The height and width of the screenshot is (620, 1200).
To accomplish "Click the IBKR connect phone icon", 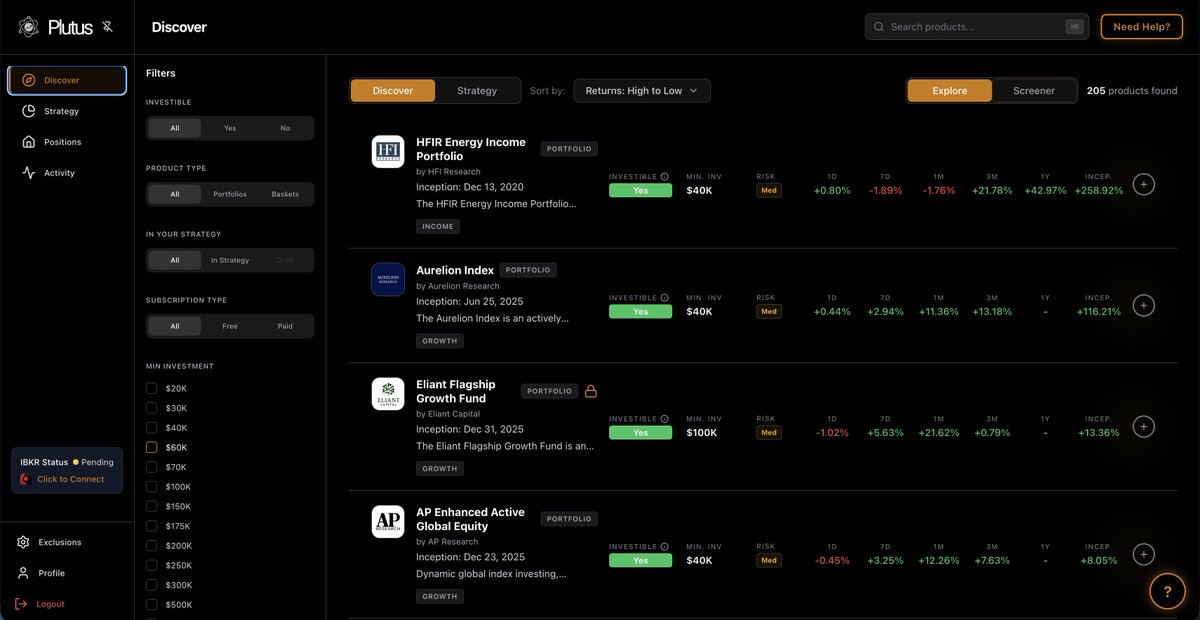I will coord(25,479).
